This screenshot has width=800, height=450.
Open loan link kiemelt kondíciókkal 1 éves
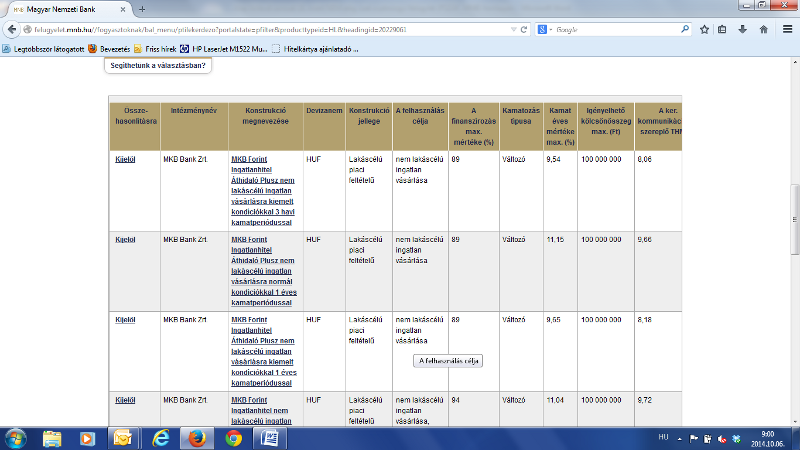pos(264,351)
